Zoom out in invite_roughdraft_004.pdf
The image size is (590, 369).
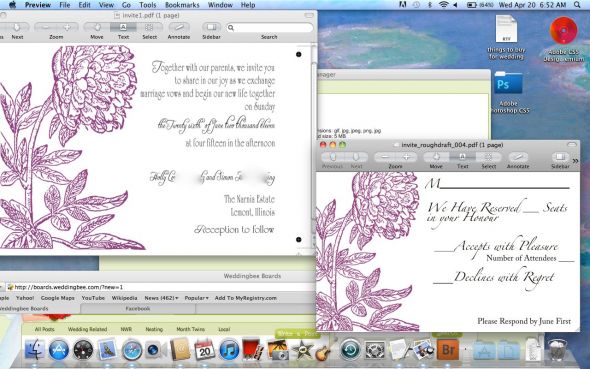point(385,157)
